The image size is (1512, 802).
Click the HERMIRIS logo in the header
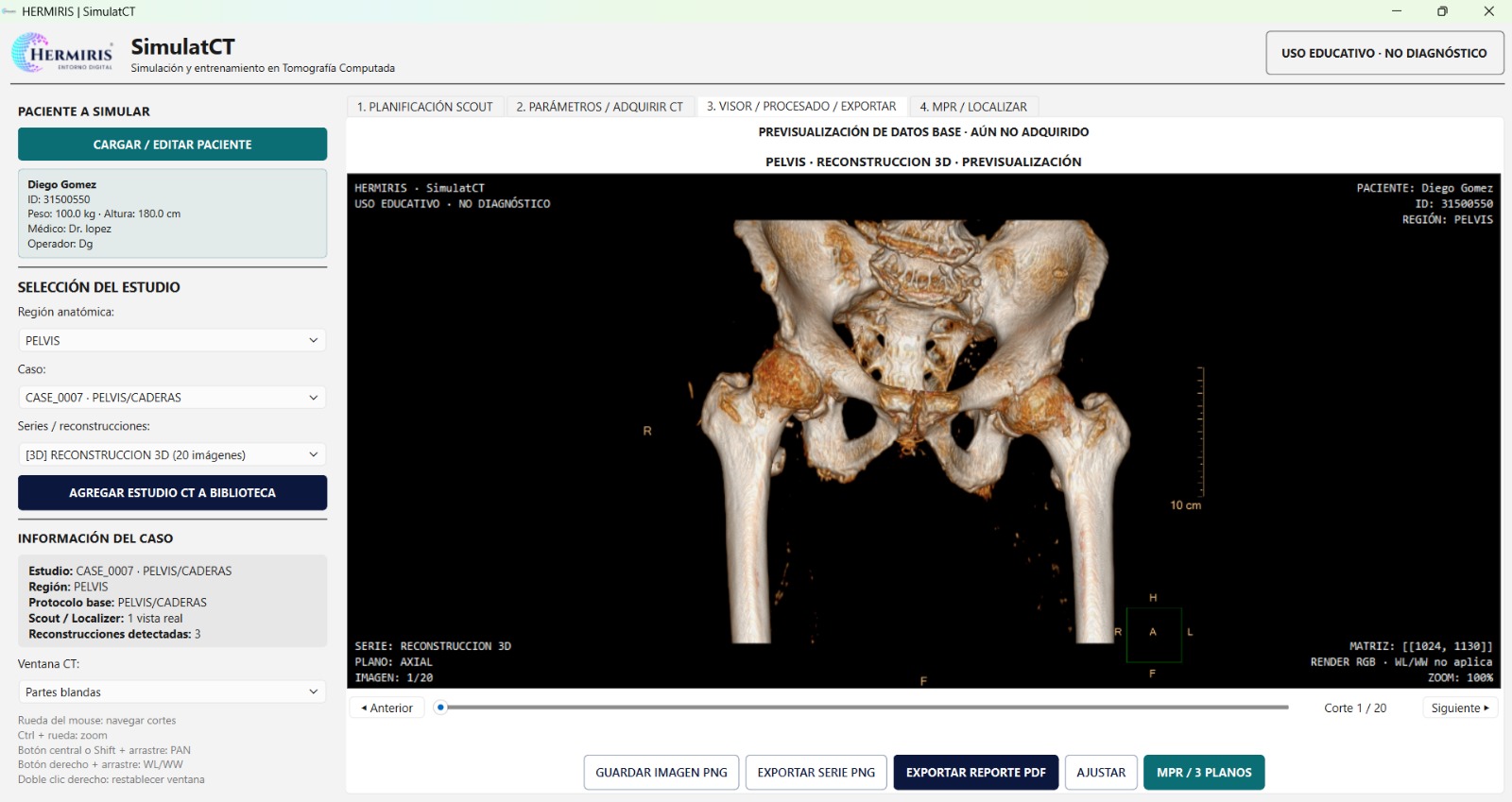coord(62,53)
